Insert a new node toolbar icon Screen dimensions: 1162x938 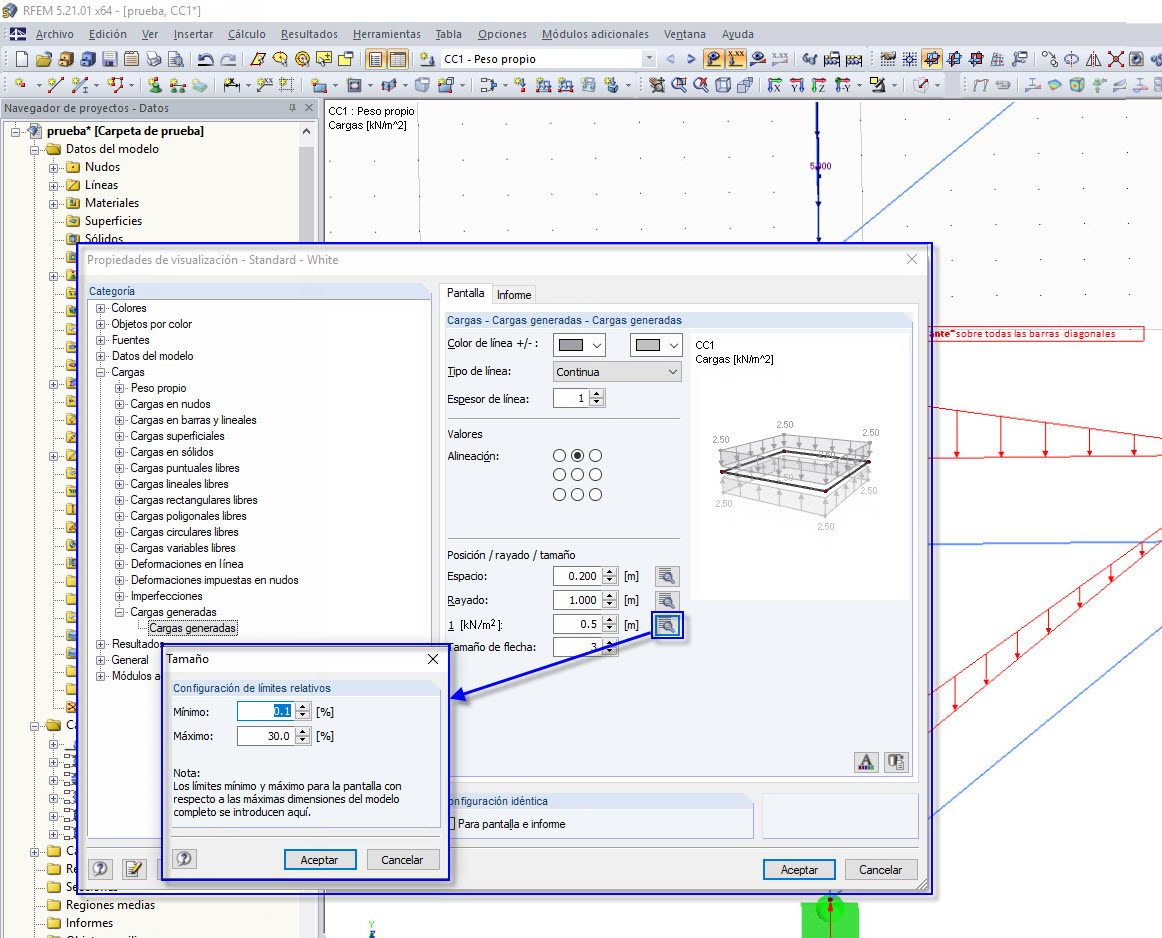tap(21, 85)
